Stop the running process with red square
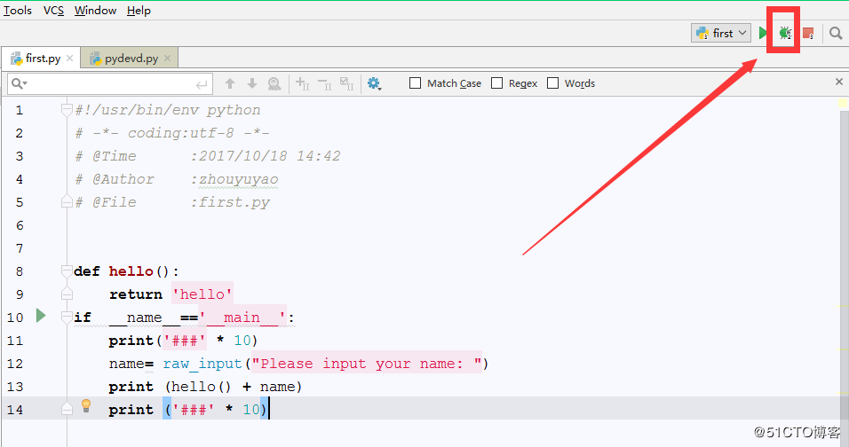The image size is (849, 447). [808, 33]
